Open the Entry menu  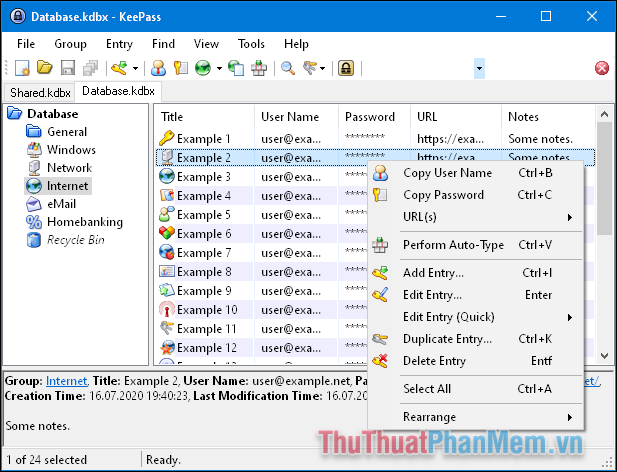(x=119, y=44)
